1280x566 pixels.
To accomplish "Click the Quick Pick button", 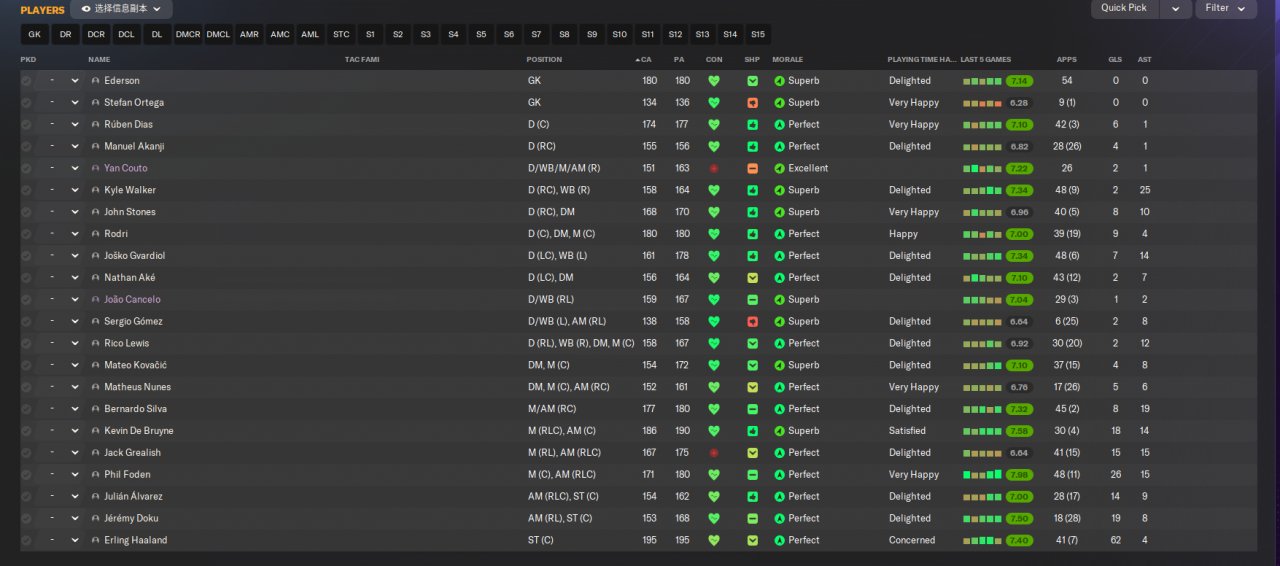I will 1124,8.
